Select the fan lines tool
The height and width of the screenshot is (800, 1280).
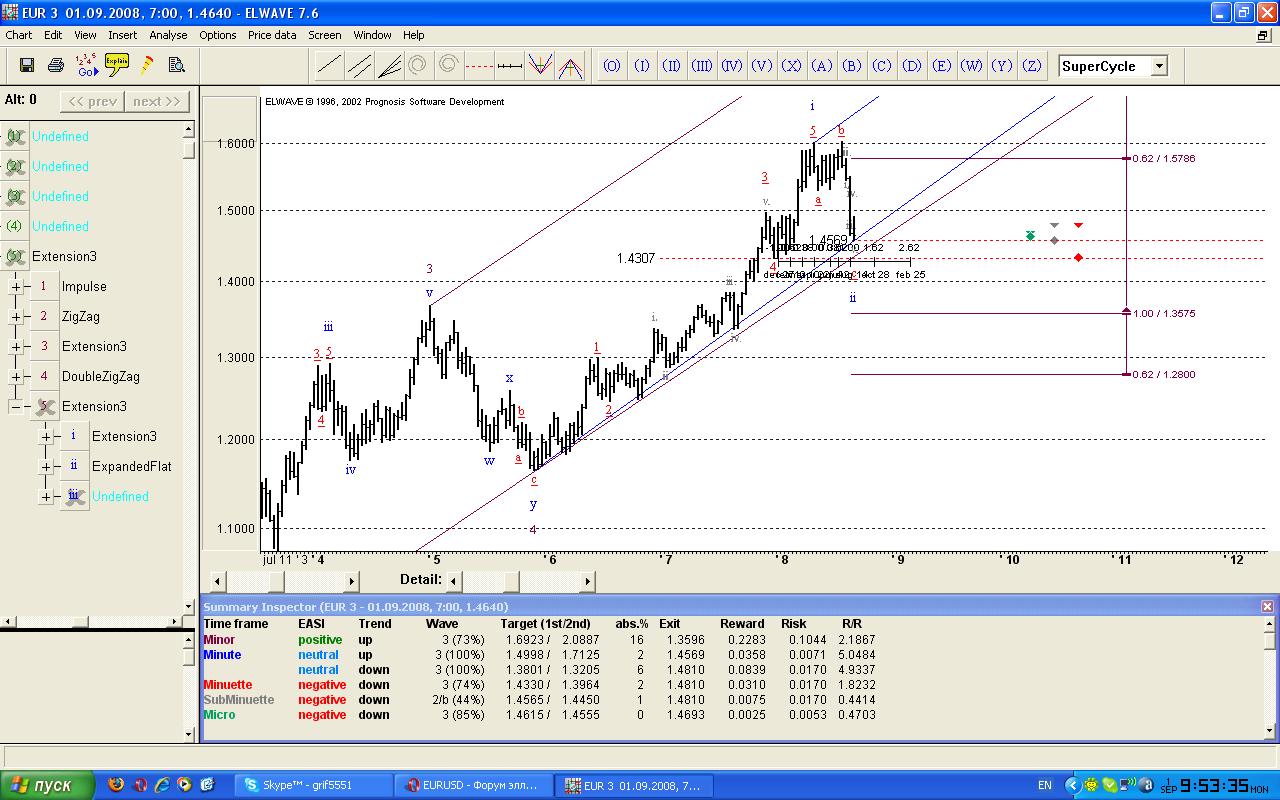[x=388, y=66]
